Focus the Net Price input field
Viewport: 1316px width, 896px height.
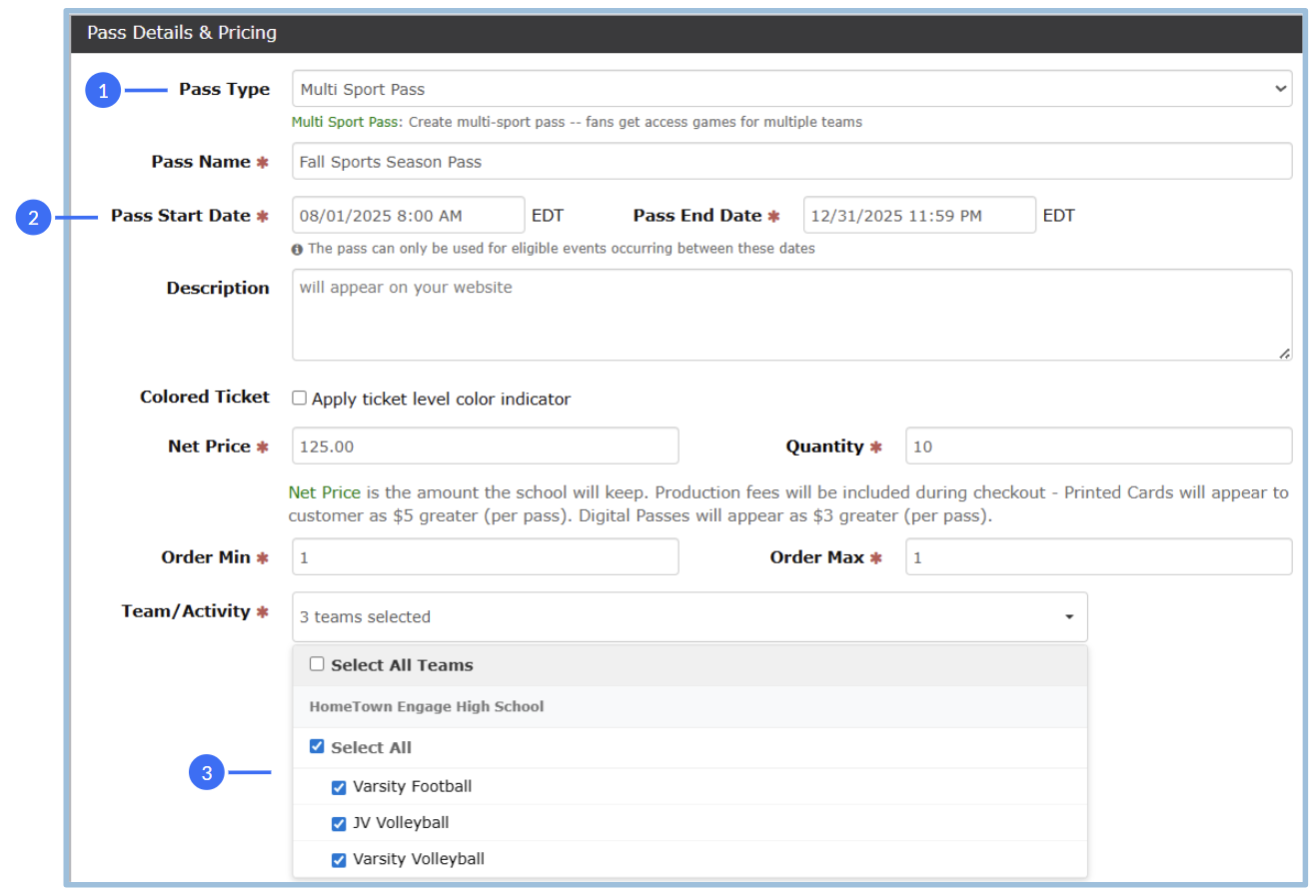(x=485, y=447)
